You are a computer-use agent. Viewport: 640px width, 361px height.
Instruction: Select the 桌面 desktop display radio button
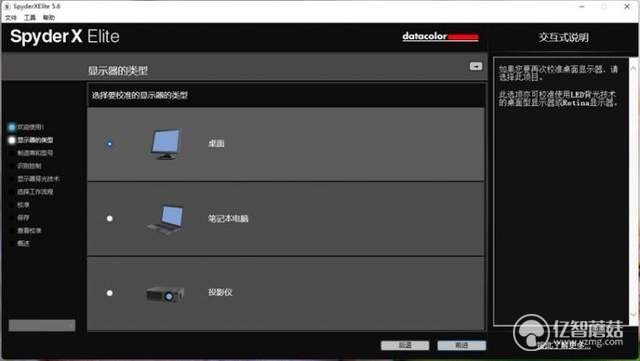(x=109, y=144)
